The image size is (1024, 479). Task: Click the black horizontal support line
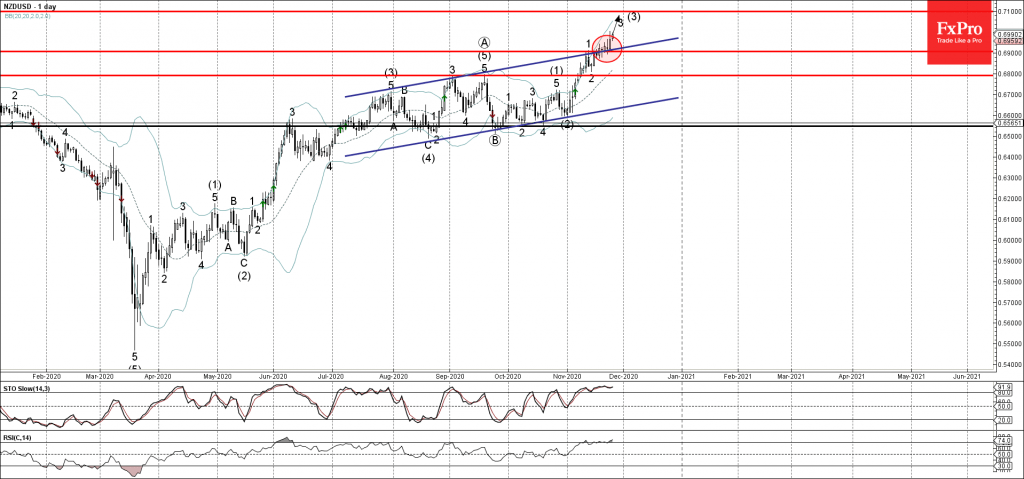[x=300, y=125]
